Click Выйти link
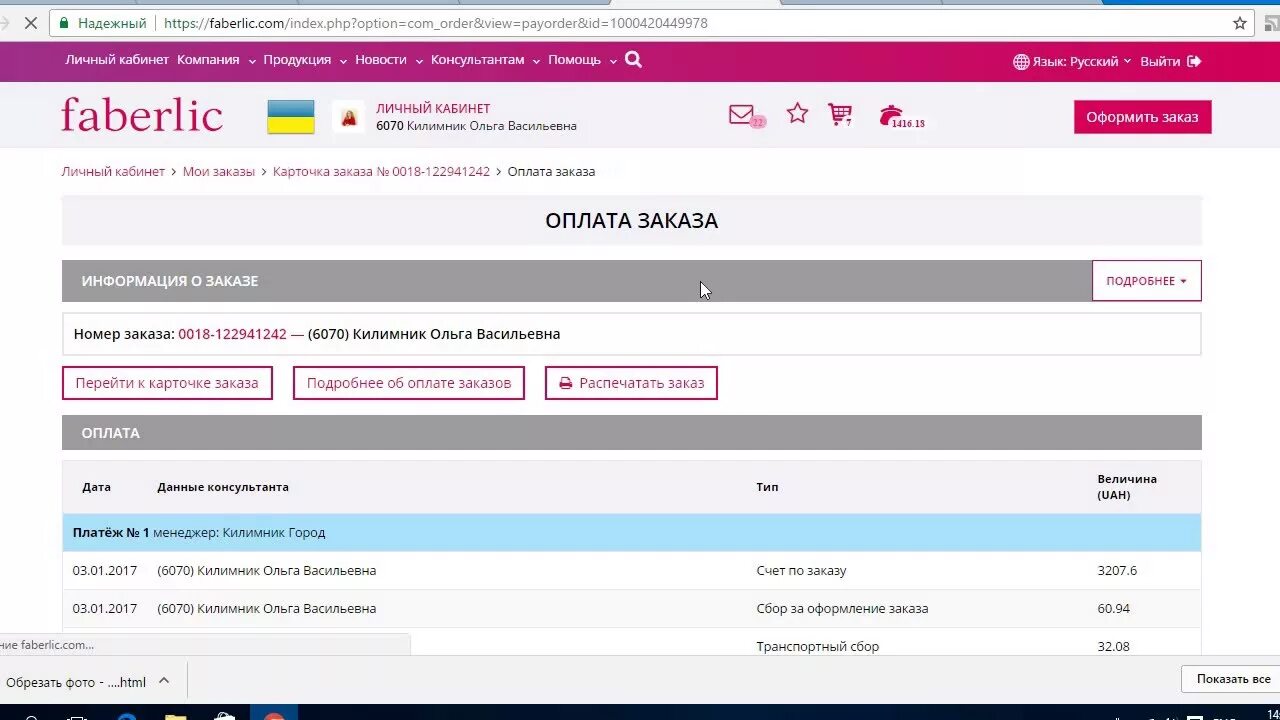 [x=1160, y=61]
